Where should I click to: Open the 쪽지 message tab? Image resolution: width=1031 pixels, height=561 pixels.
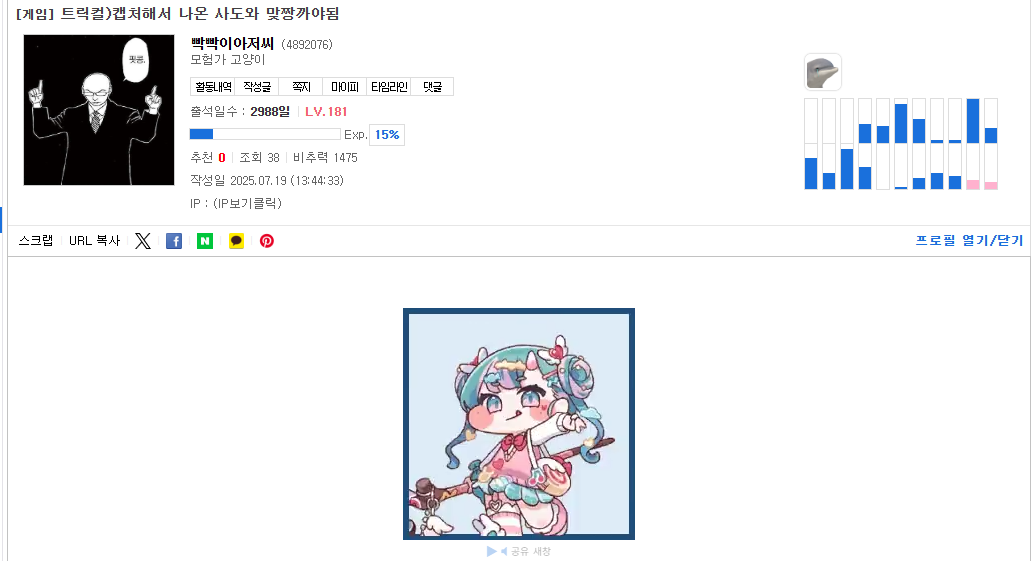(x=301, y=87)
